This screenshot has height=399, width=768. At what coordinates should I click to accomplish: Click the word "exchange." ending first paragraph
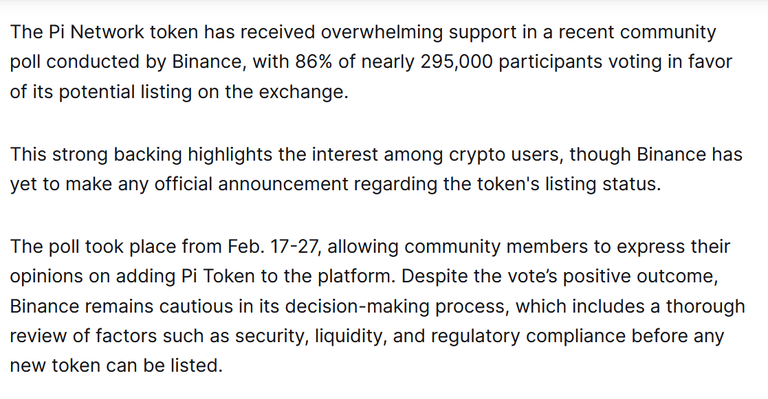click(x=303, y=92)
